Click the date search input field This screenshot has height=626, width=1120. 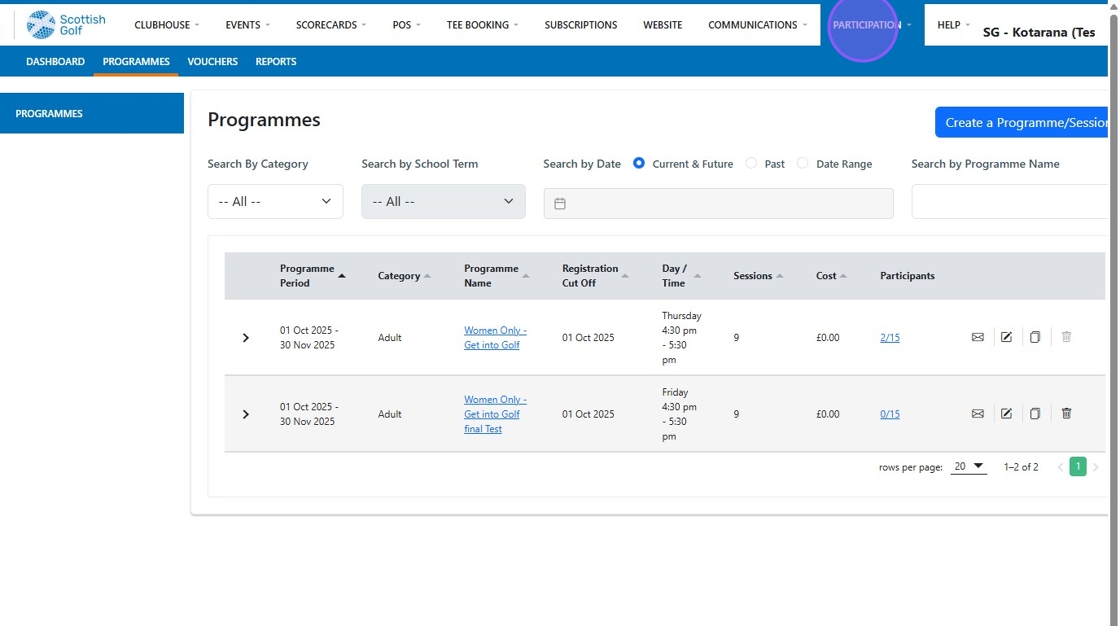718,204
